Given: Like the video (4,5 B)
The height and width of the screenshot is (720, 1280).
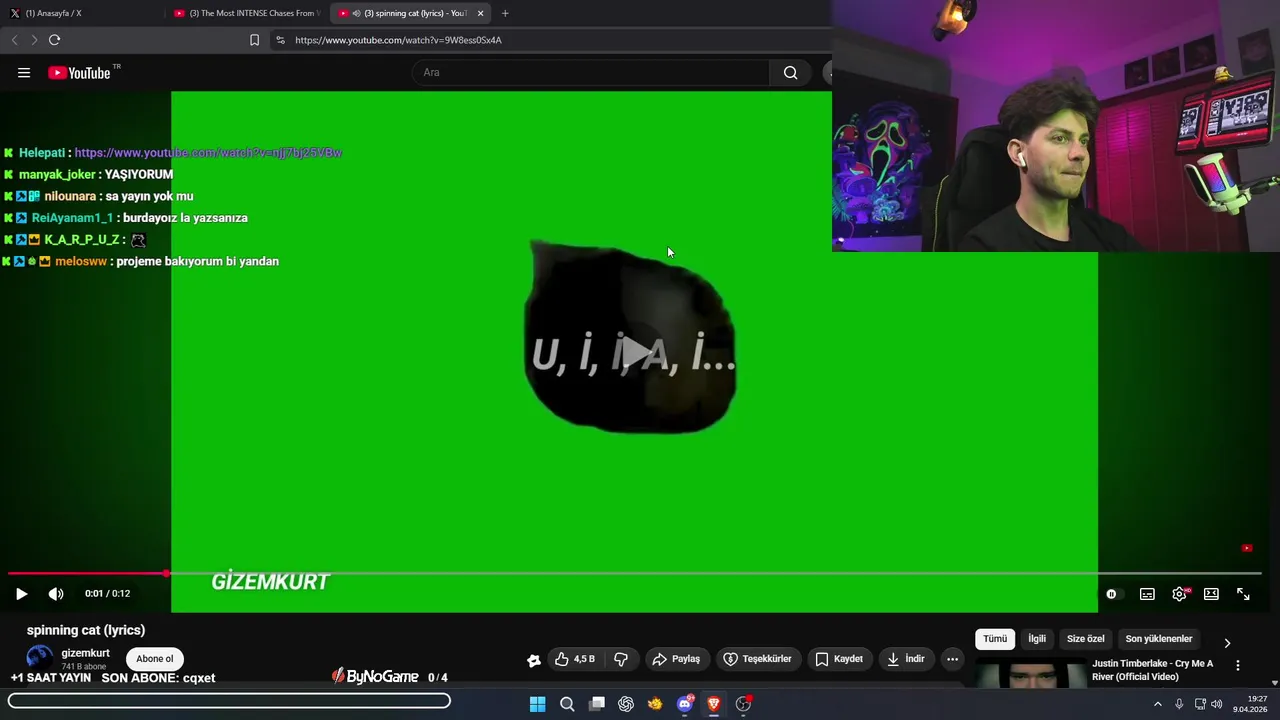Looking at the screenshot, I should tap(574, 659).
